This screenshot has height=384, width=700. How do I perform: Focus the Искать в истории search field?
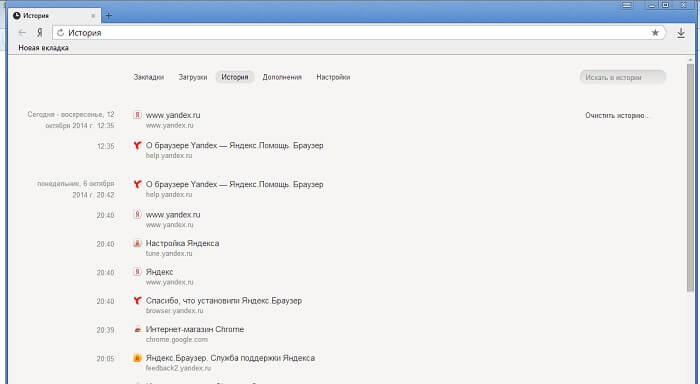tap(622, 77)
